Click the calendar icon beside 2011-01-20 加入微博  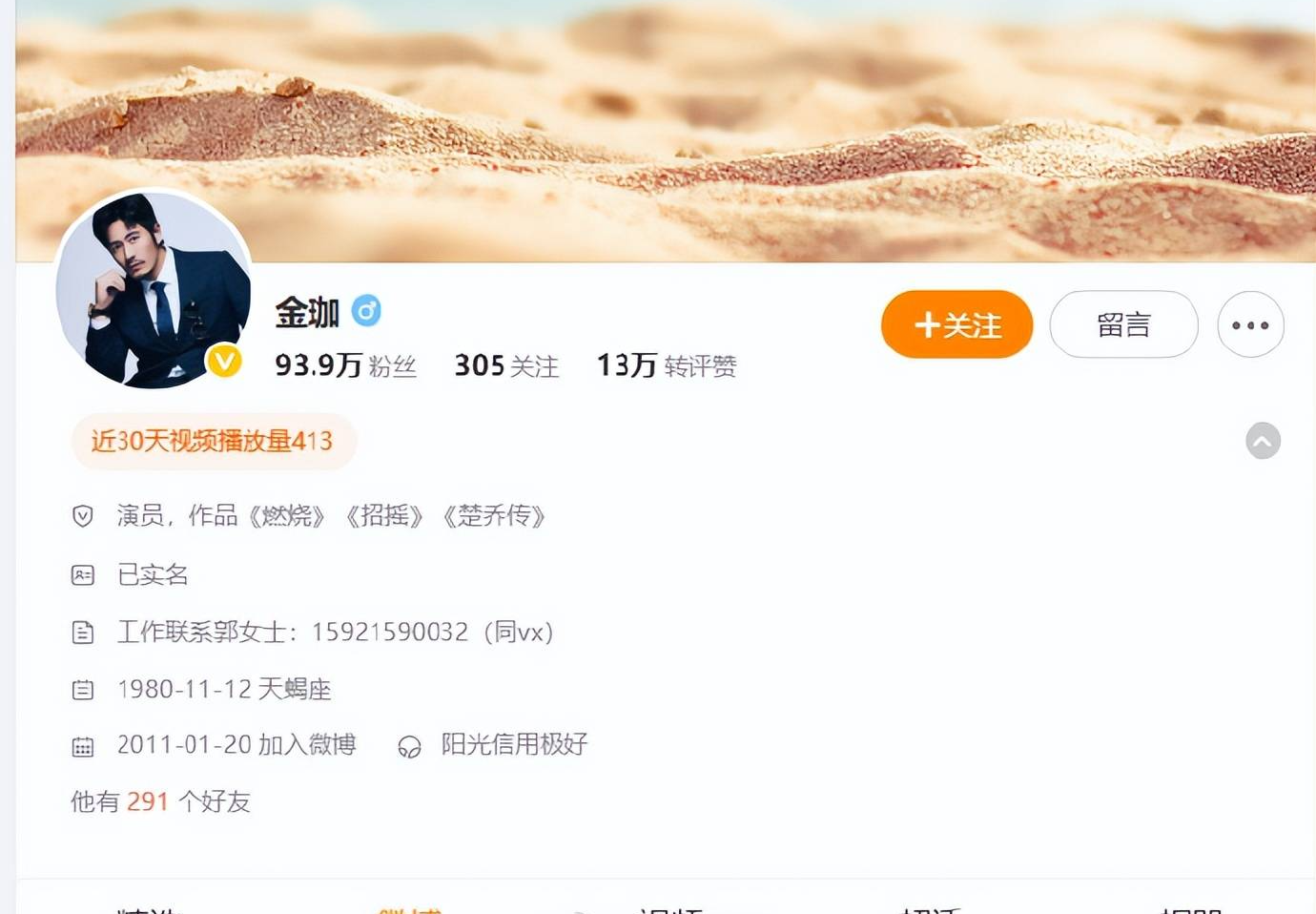(x=83, y=747)
